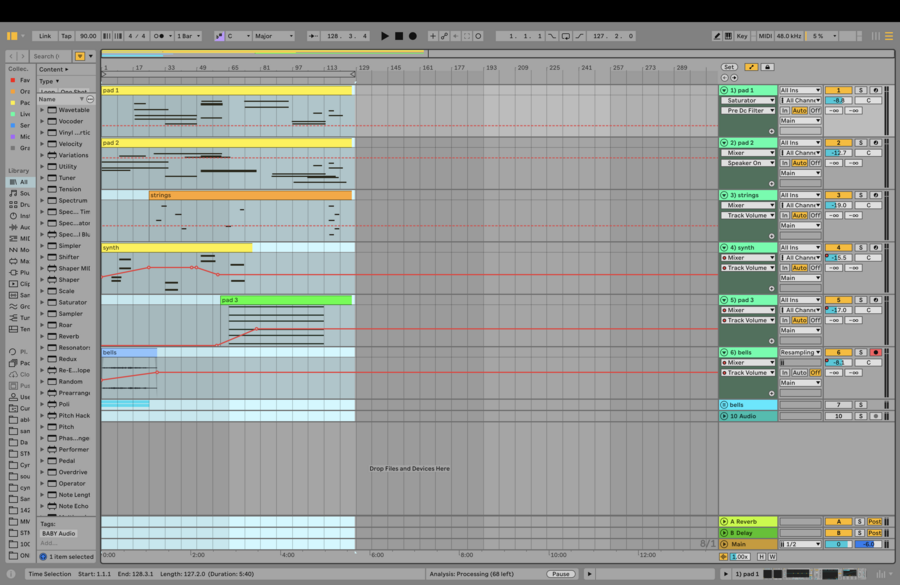The width and height of the screenshot is (900, 585).
Task: Select Saturator in the browser list
Action: coord(72,302)
